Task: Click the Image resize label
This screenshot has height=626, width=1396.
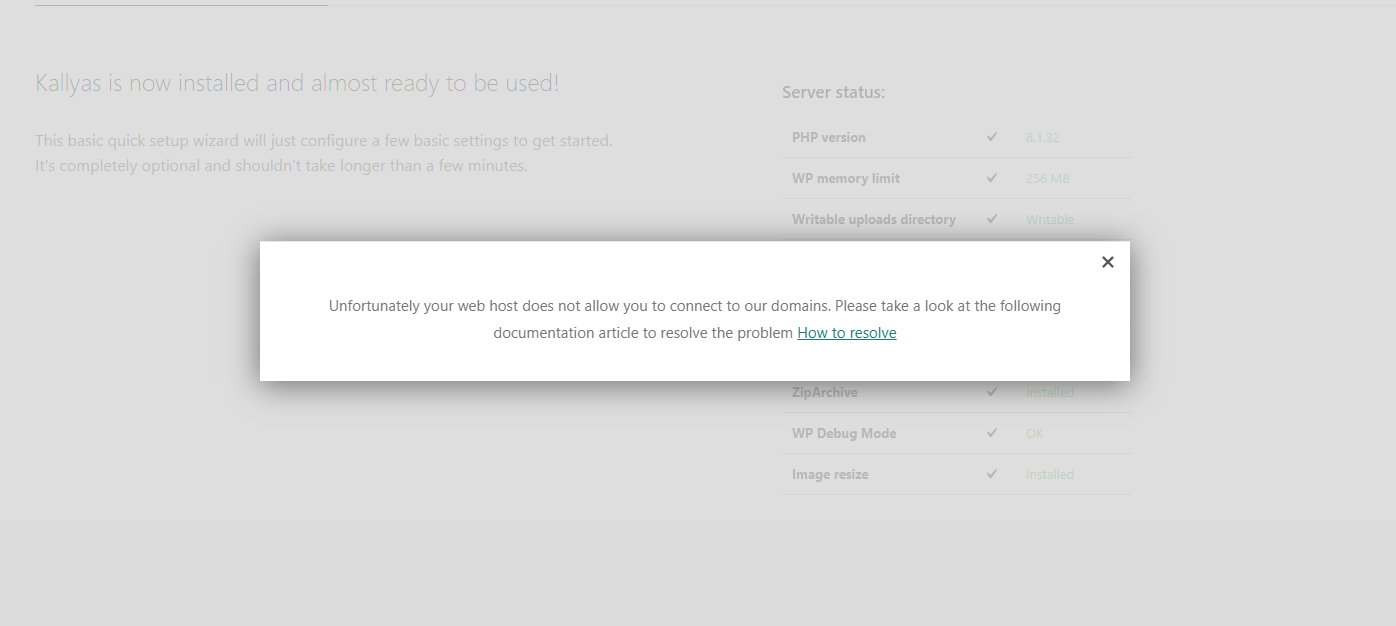Action: [x=830, y=474]
